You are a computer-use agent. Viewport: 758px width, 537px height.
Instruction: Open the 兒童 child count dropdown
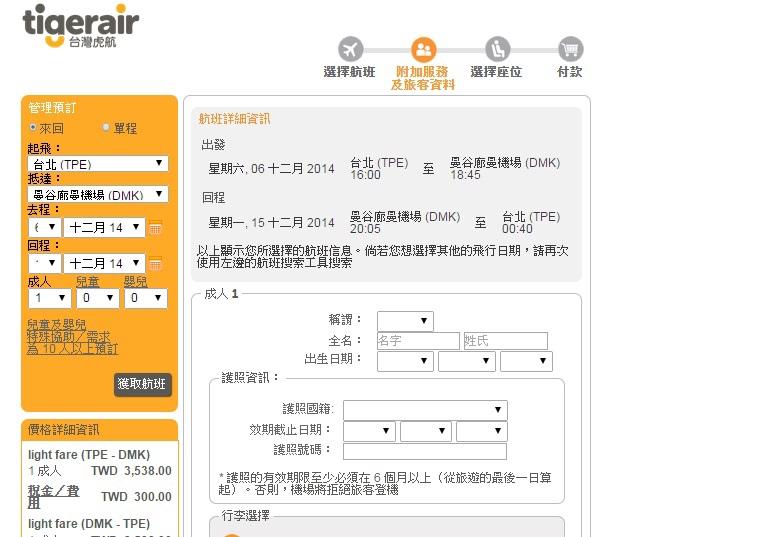(x=98, y=298)
